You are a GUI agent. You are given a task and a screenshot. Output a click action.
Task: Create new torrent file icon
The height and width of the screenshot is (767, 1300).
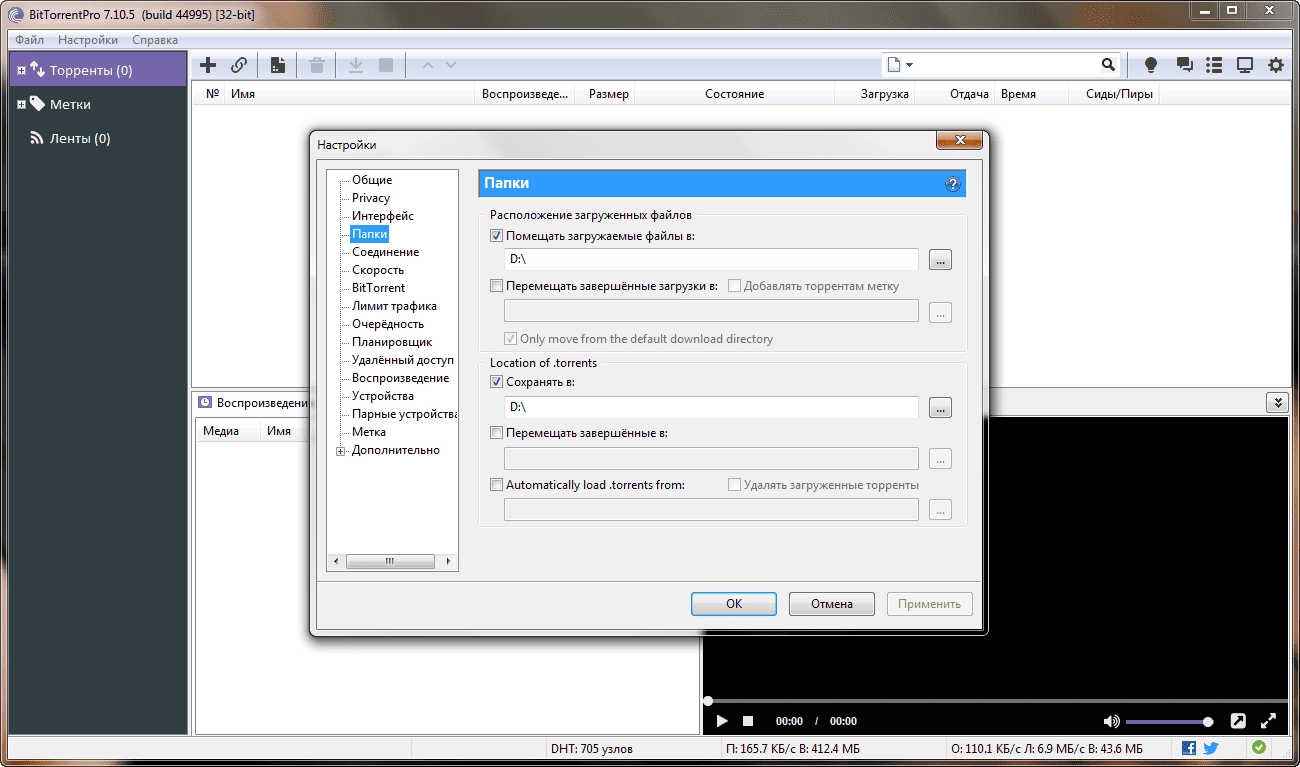tap(278, 65)
